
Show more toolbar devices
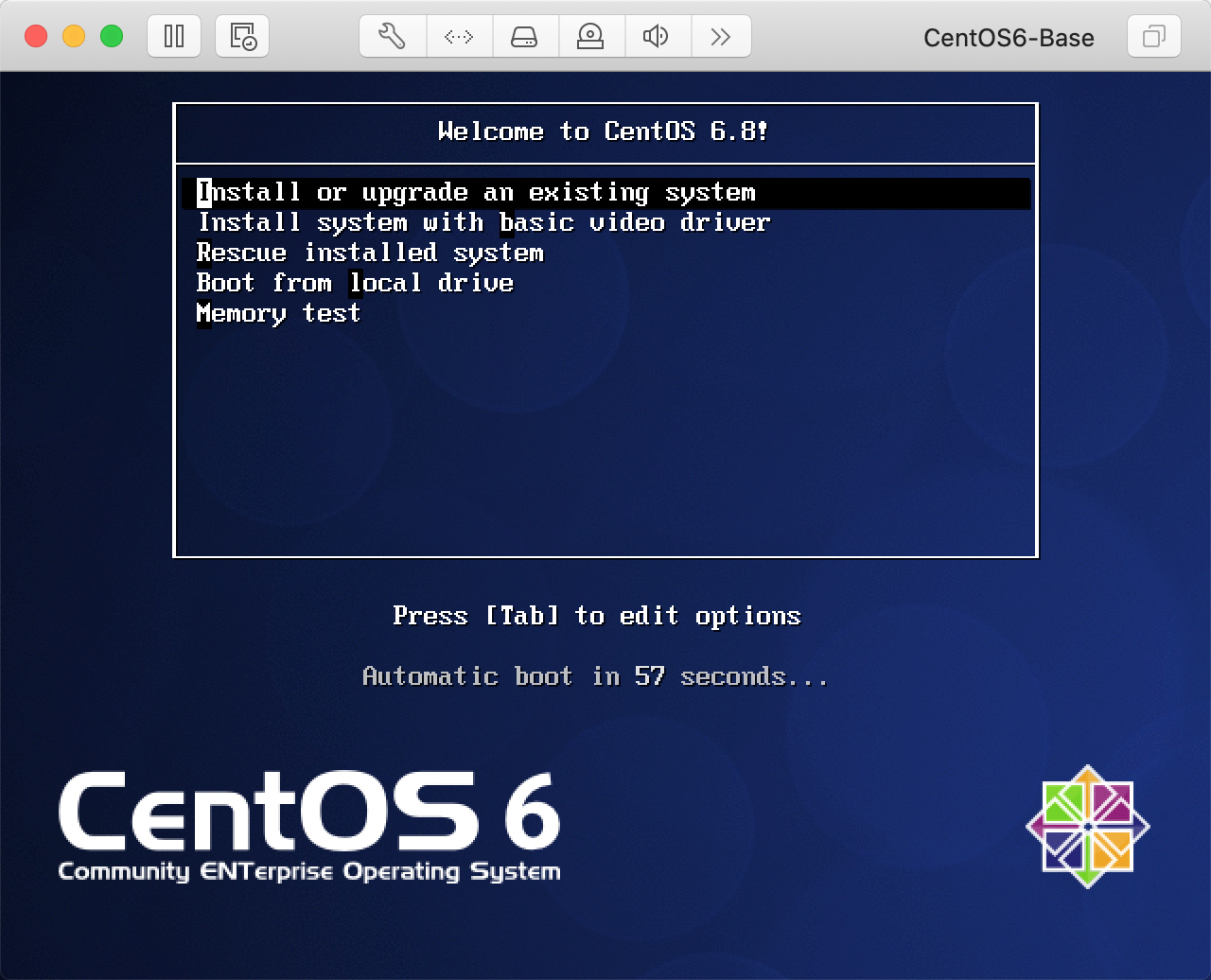721,37
